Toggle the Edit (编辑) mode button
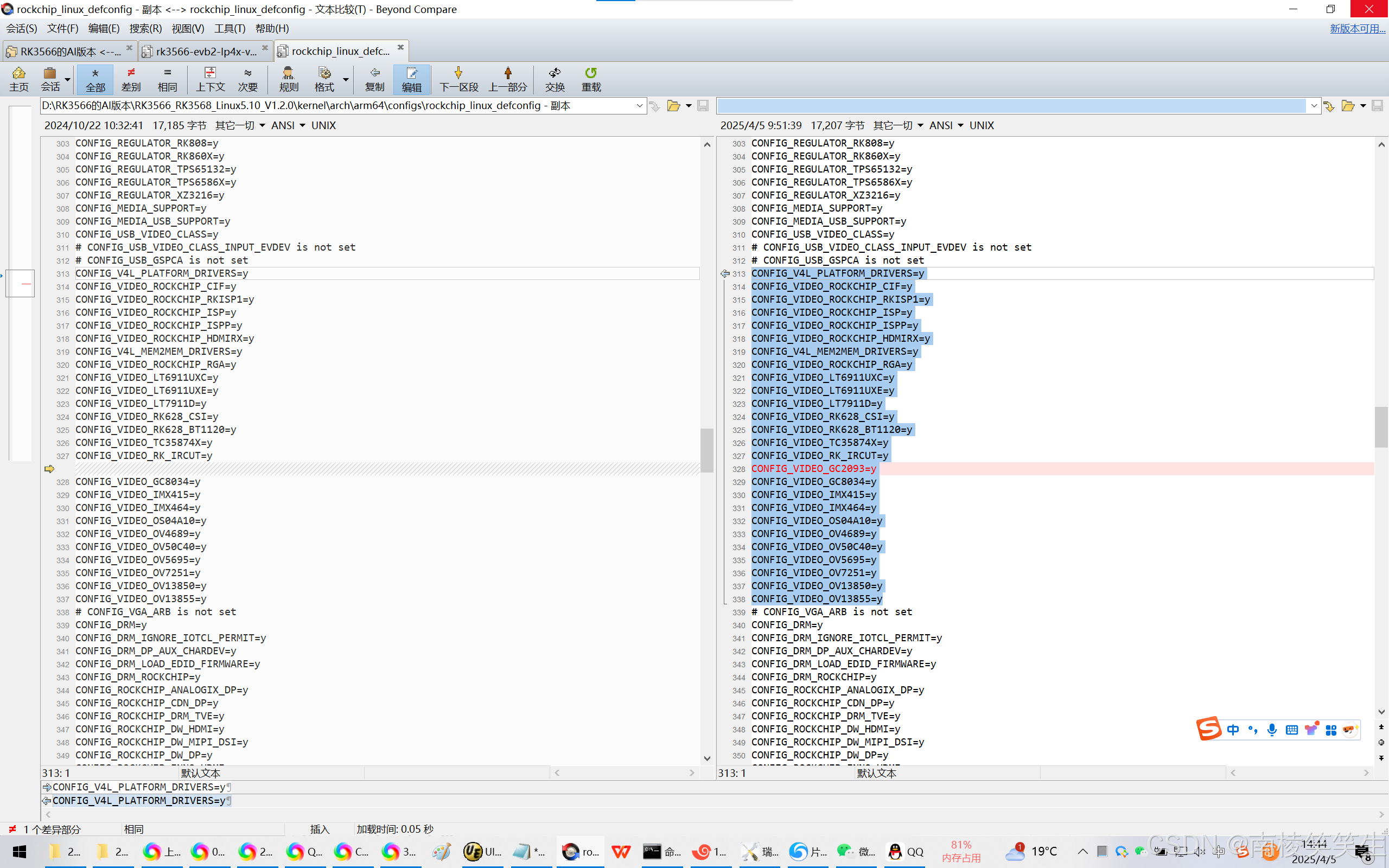This screenshot has width=1389, height=868. pos(411,79)
